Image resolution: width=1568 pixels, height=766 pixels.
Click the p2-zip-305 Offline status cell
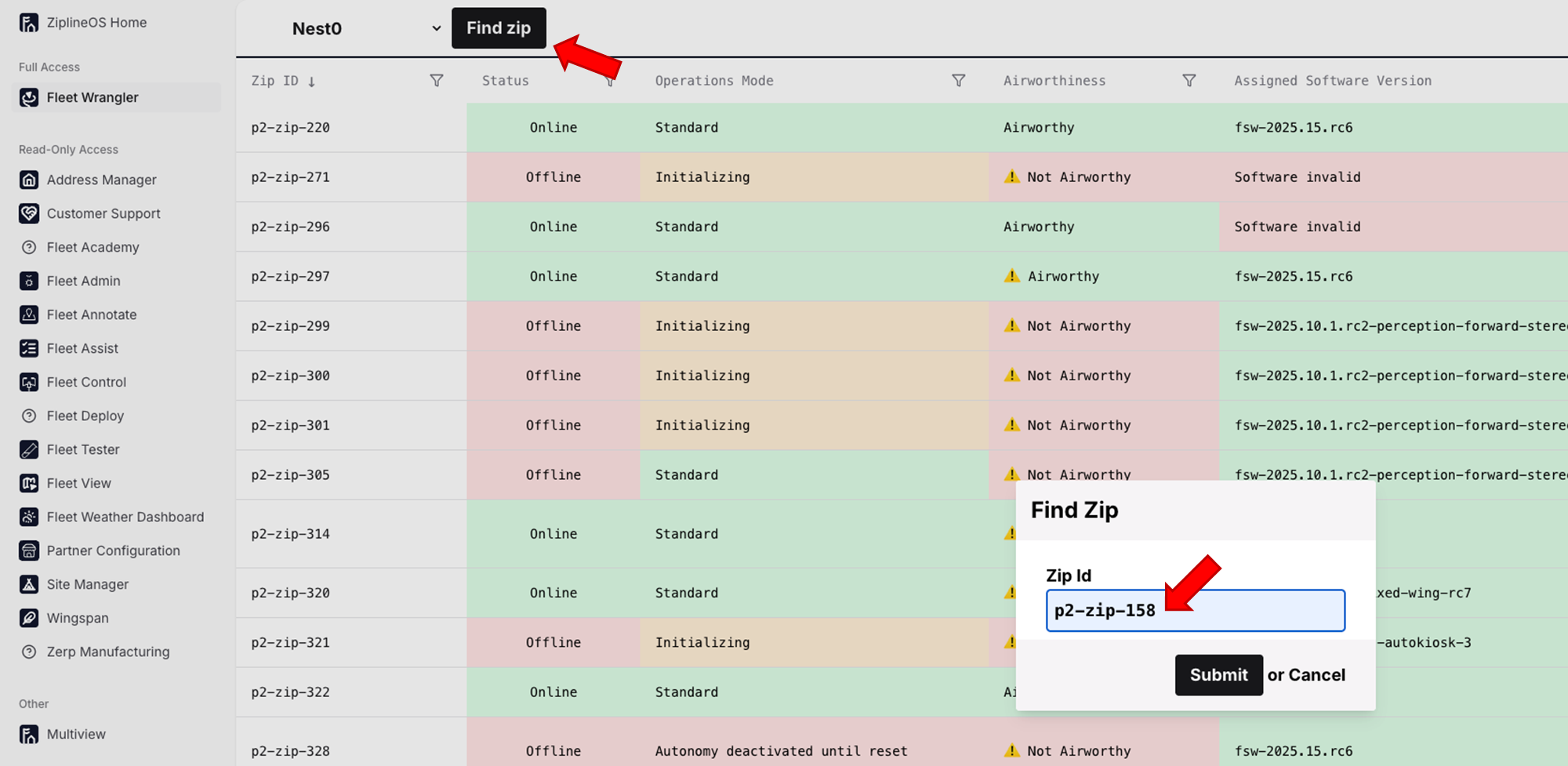coord(554,475)
